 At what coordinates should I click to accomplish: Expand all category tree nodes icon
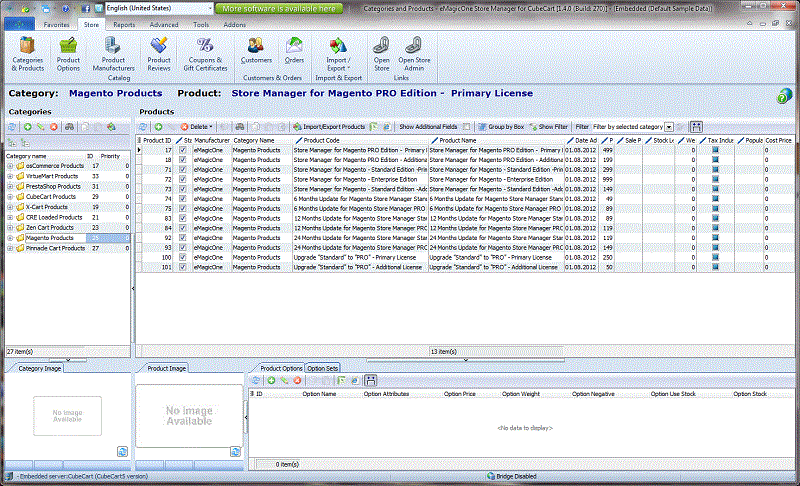pos(12,143)
